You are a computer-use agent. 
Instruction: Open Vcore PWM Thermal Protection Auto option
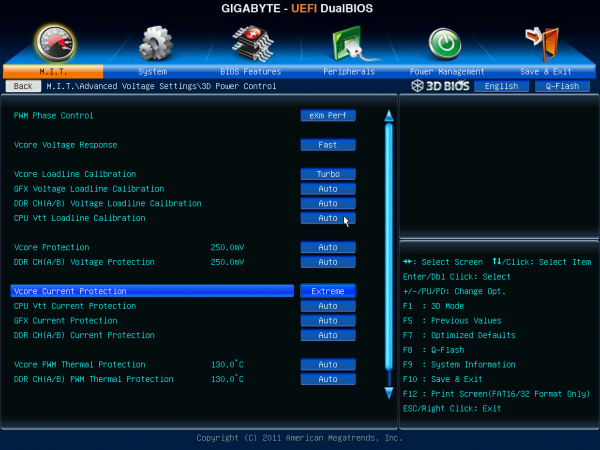[x=328, y=365]
